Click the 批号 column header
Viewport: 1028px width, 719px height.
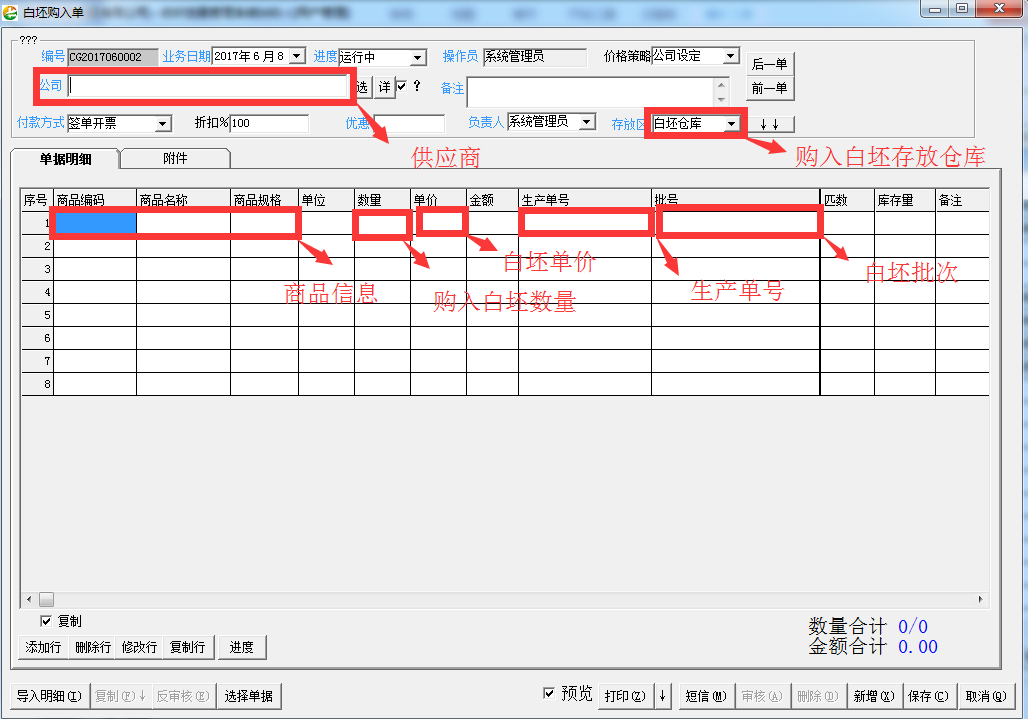736,200
